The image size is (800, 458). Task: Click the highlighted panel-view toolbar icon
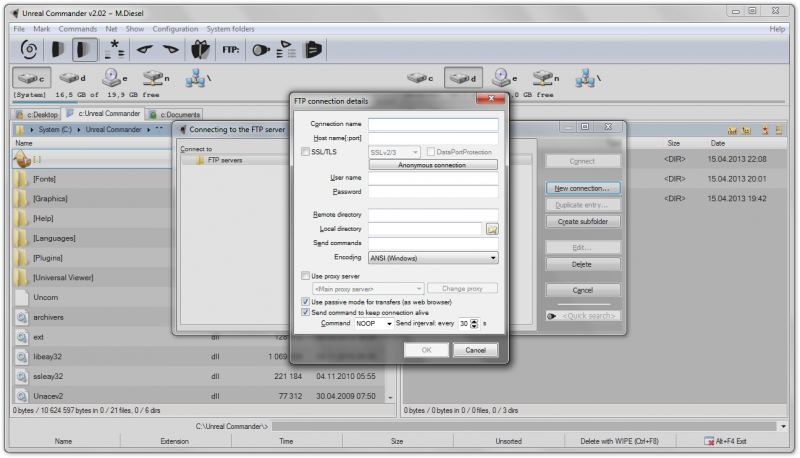pos(84,49)
